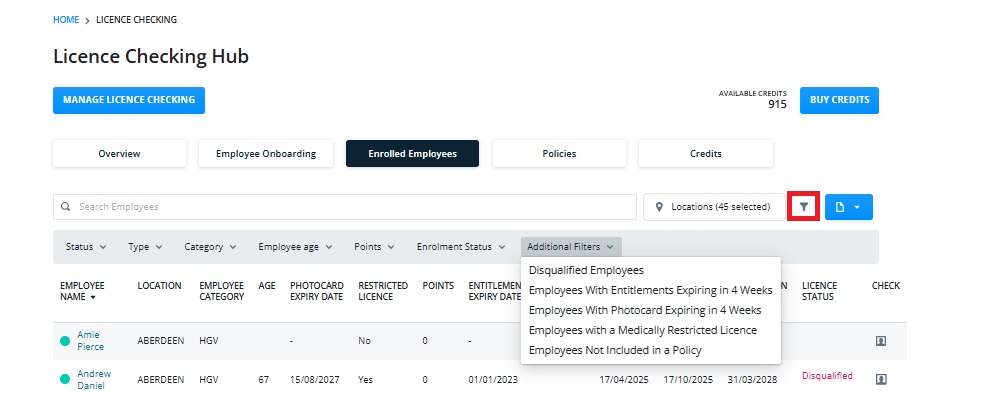Click the Manage Licence Checking button
This screenshot has width=986, height=398.
click(129, 100)
